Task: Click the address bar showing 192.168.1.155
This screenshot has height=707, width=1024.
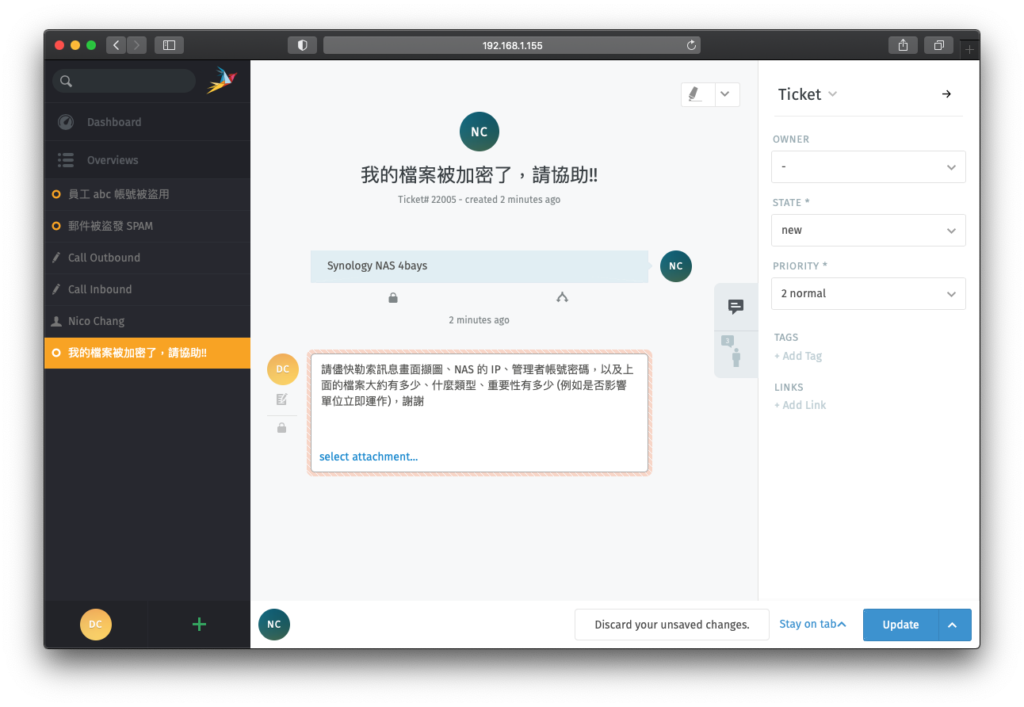Action: pyautogui.click(x=512, y=45)
